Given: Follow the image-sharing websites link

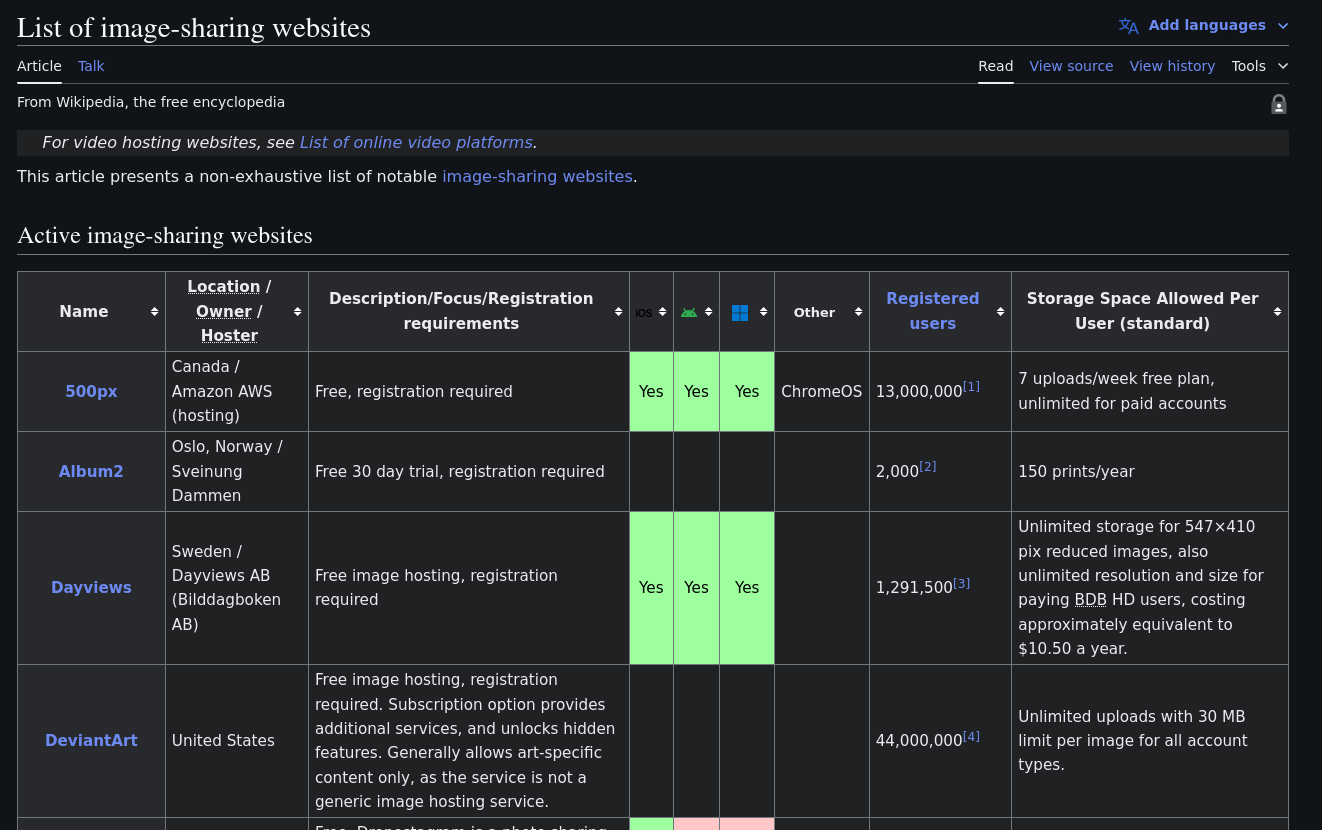Looking at the screenshot, I should (537, 177).
